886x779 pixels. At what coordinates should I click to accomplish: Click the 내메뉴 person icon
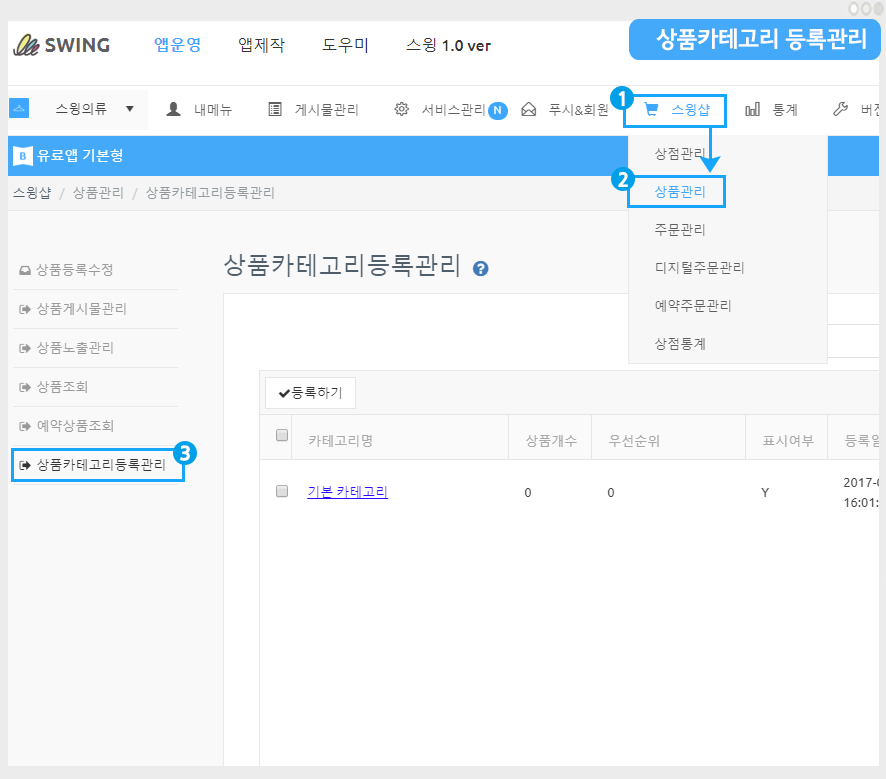[173, 110]
